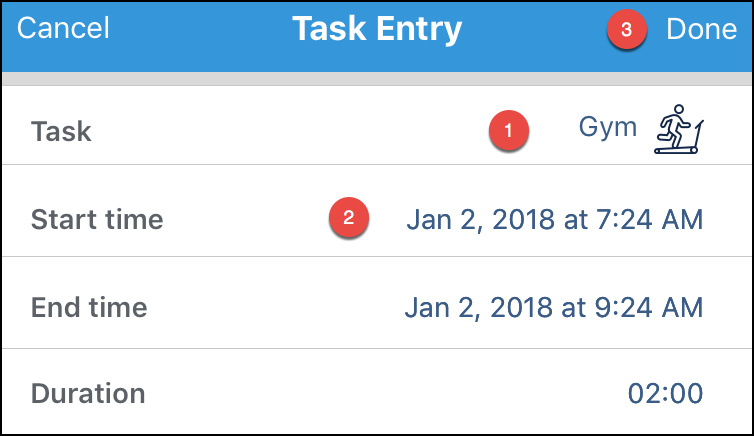754x436 pixels.
Task: Click the Task Entry header title
Action: (x=377, y=30)
